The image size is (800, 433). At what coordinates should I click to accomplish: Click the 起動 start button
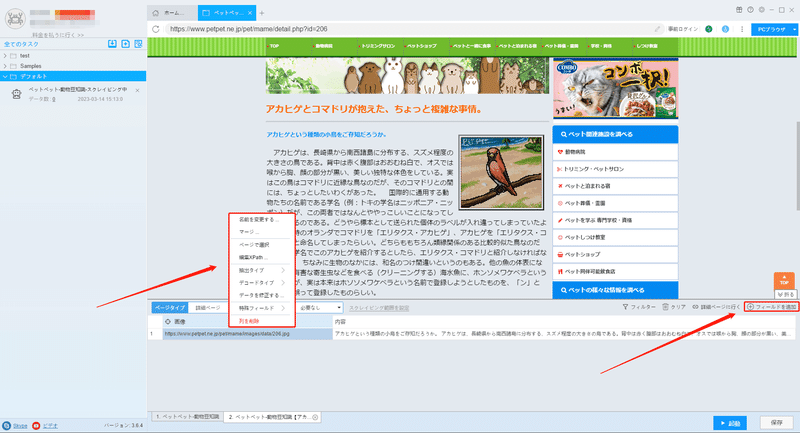point(730,423)
